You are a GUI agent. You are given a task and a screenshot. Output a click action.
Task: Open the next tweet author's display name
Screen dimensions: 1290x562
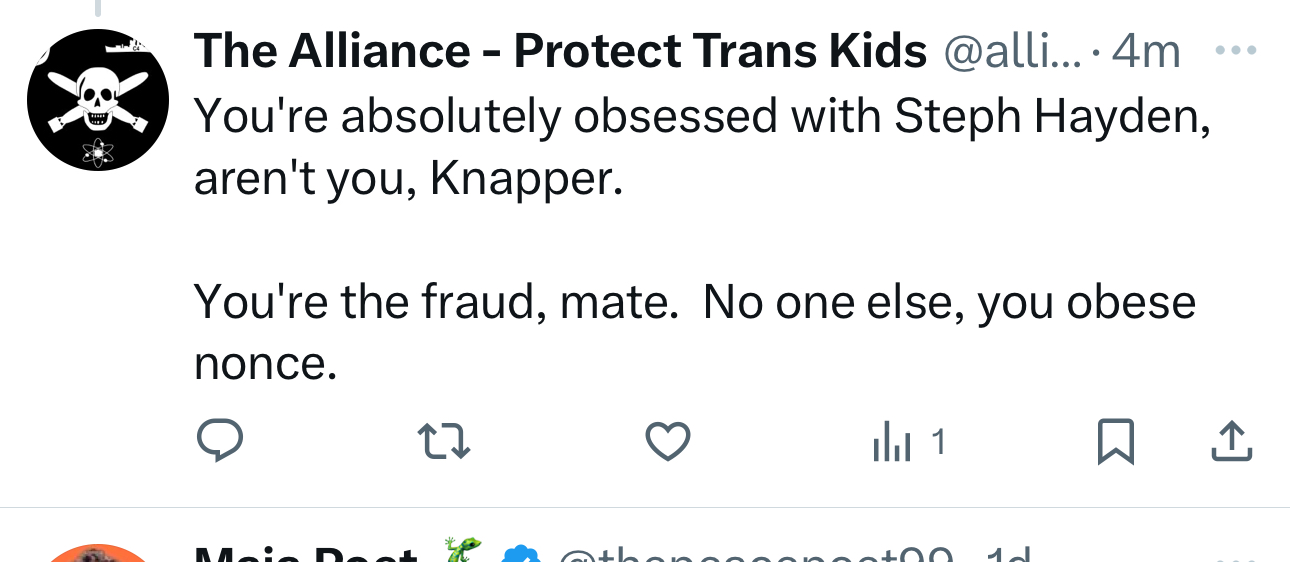click(305, 554)
